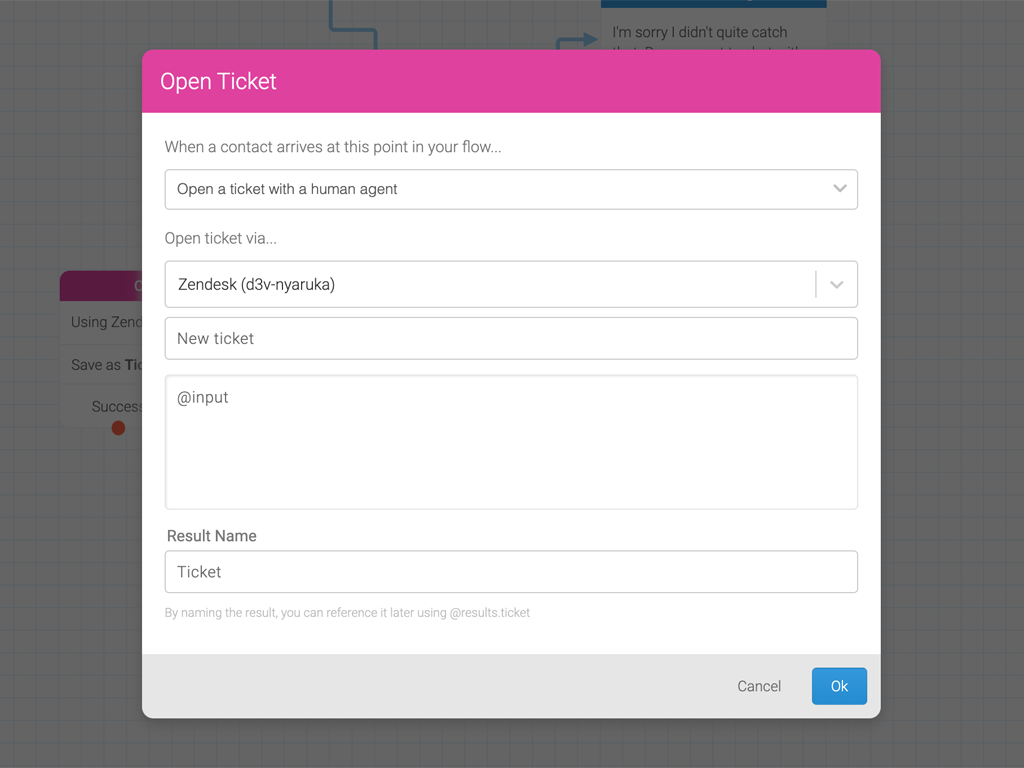The image size is (1024, 768).
Task: Click the Result Name label
Action: (x=212, y=536)
